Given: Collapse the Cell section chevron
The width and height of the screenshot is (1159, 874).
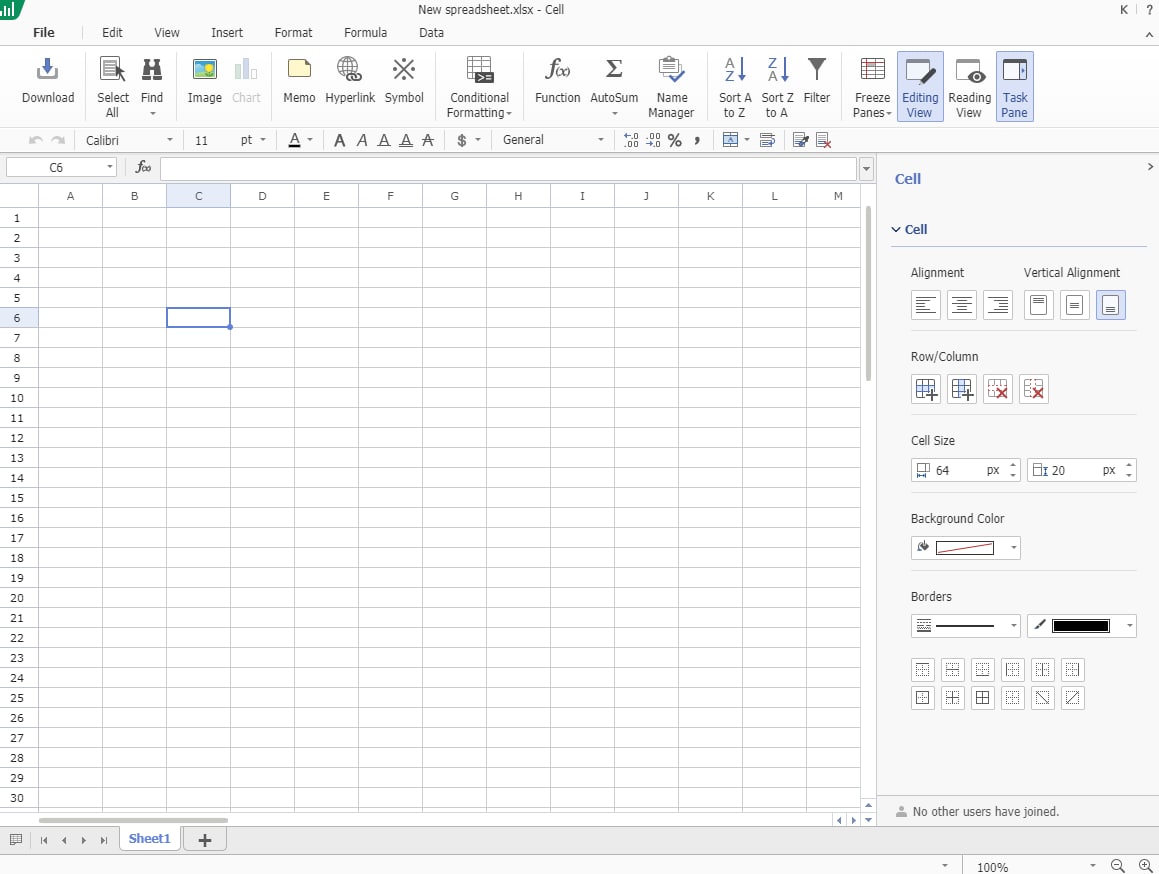Looking at the screenshot, I should pyautogui.click(x=896, y=229).
